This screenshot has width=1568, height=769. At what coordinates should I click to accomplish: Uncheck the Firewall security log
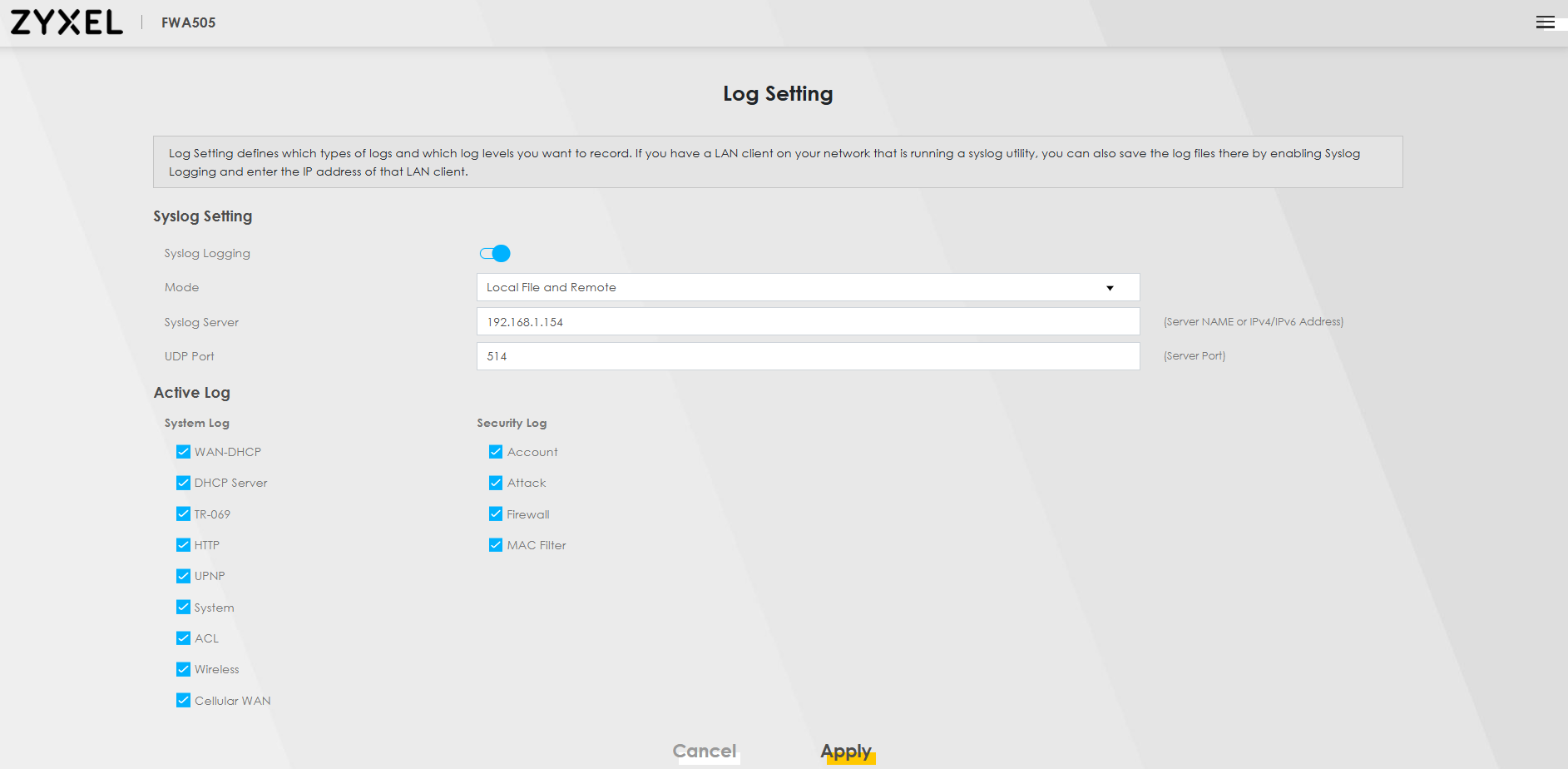coord(495,513)
